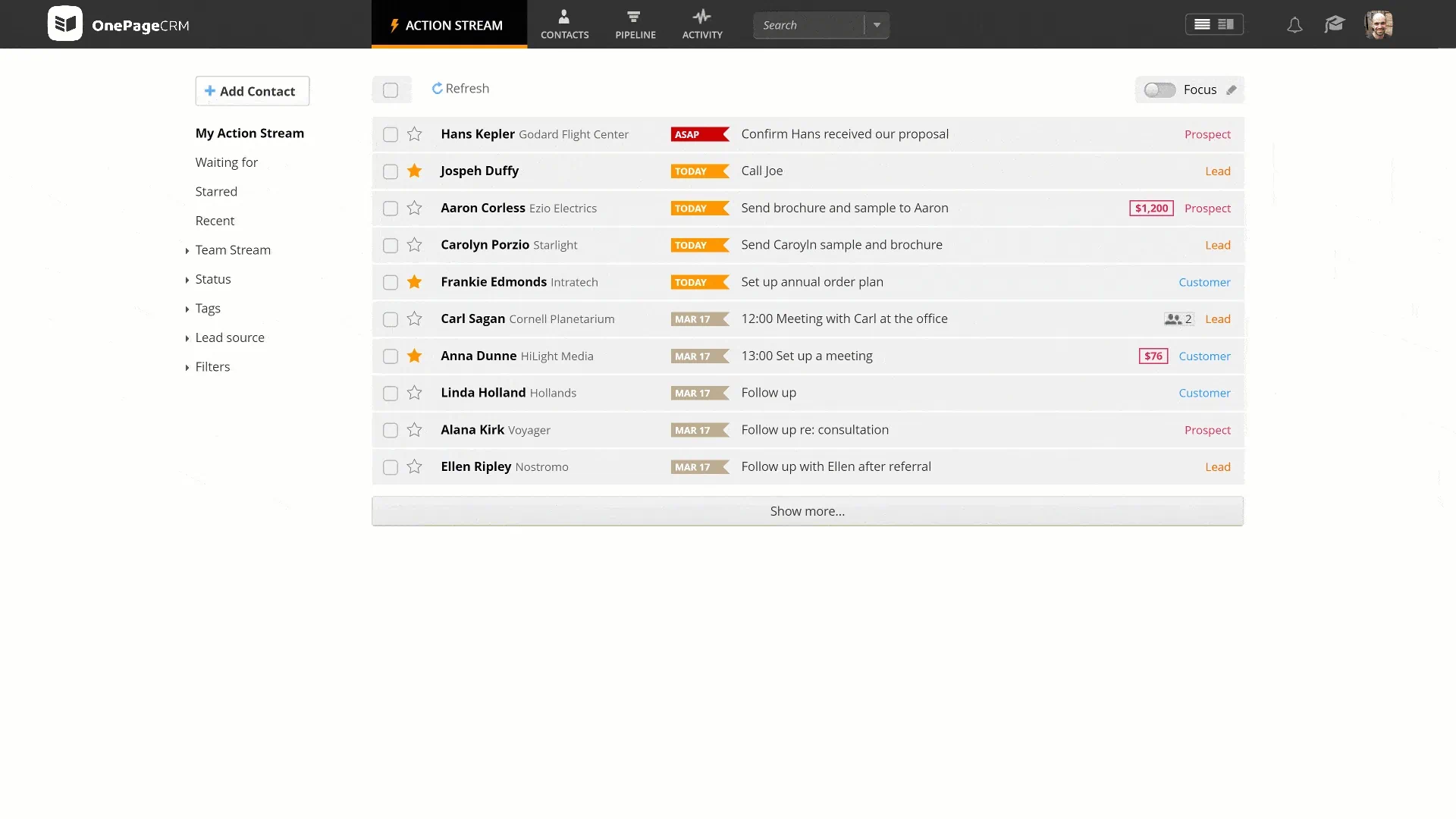Open action 'Set up annual order plan'
Viewport: 1456px width, 819px height.
pyautogui.click(x=812, y=282)
